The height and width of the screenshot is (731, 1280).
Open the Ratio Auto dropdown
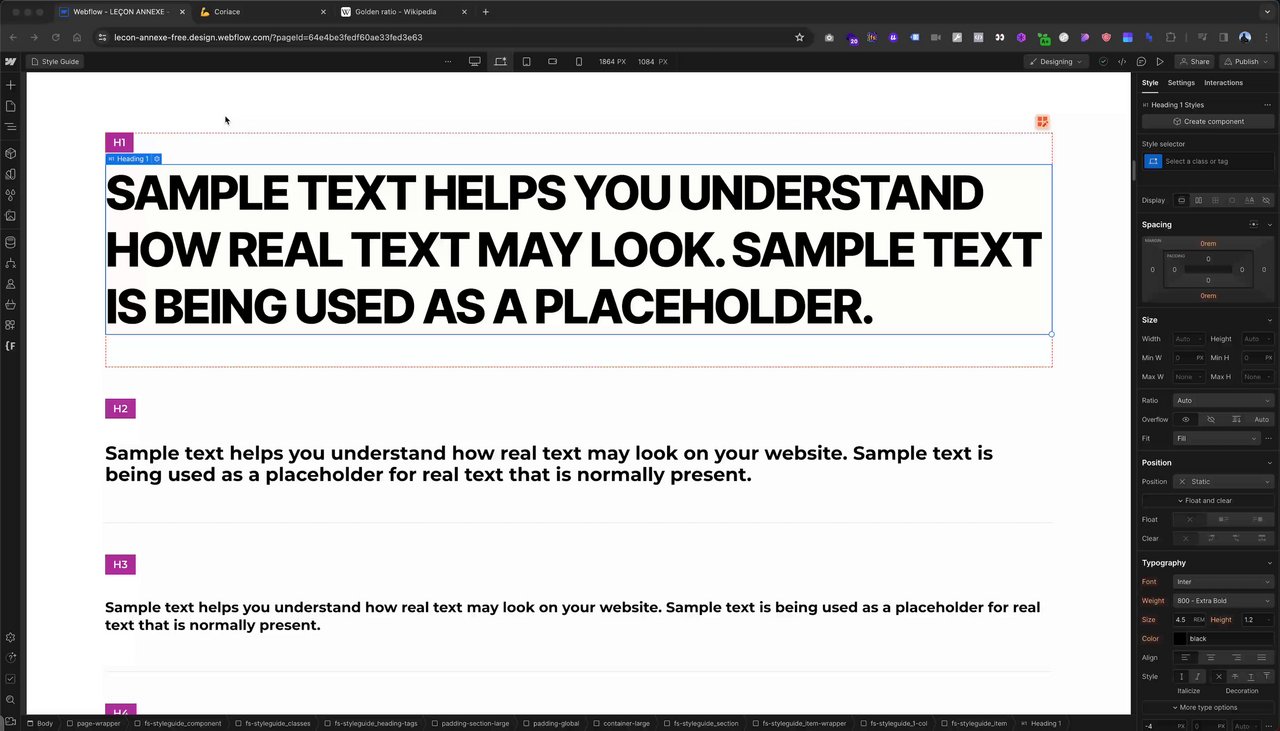[1224, 400]
